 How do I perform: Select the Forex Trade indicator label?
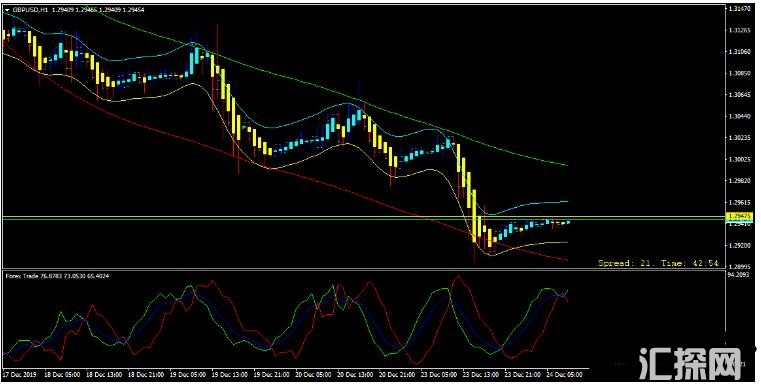pyautogui.click(x=21, y=276)
